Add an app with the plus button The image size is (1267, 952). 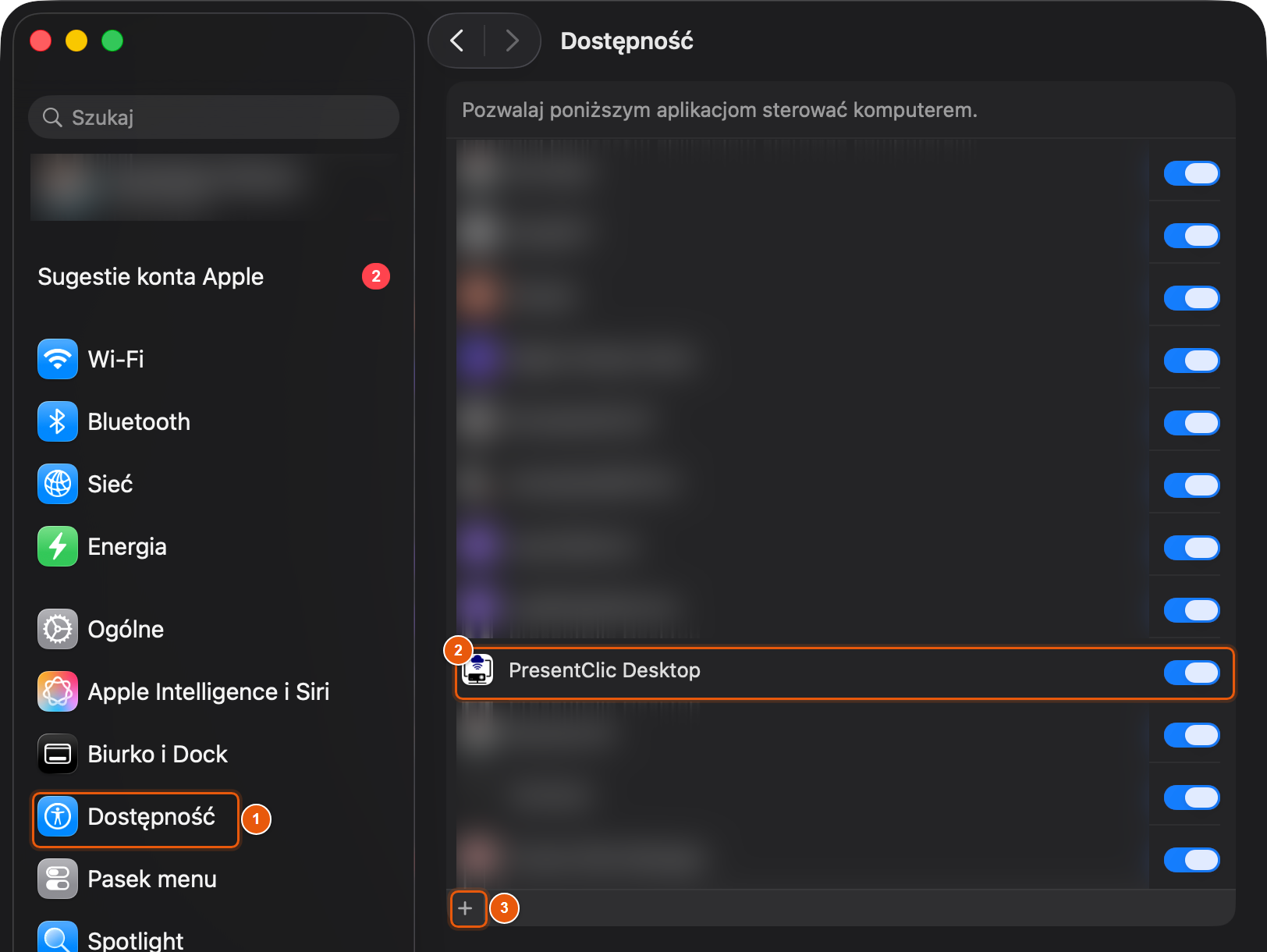[466, 908]
